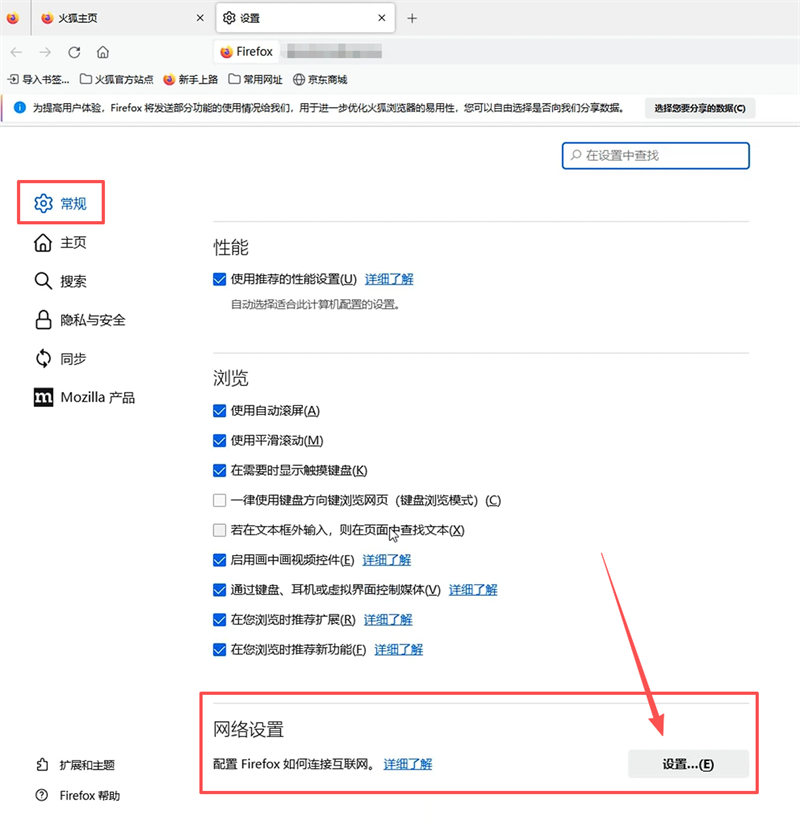Open the 主页 home settings icon
800x824 pixels.
pos(42,242)
